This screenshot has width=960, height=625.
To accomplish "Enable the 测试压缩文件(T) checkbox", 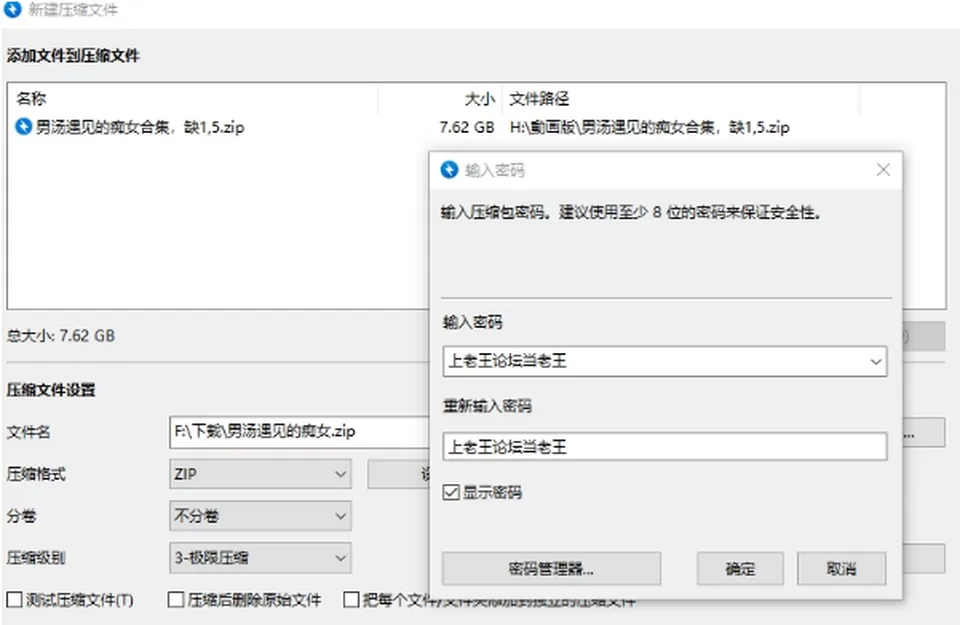I will [x=14, y=599].
